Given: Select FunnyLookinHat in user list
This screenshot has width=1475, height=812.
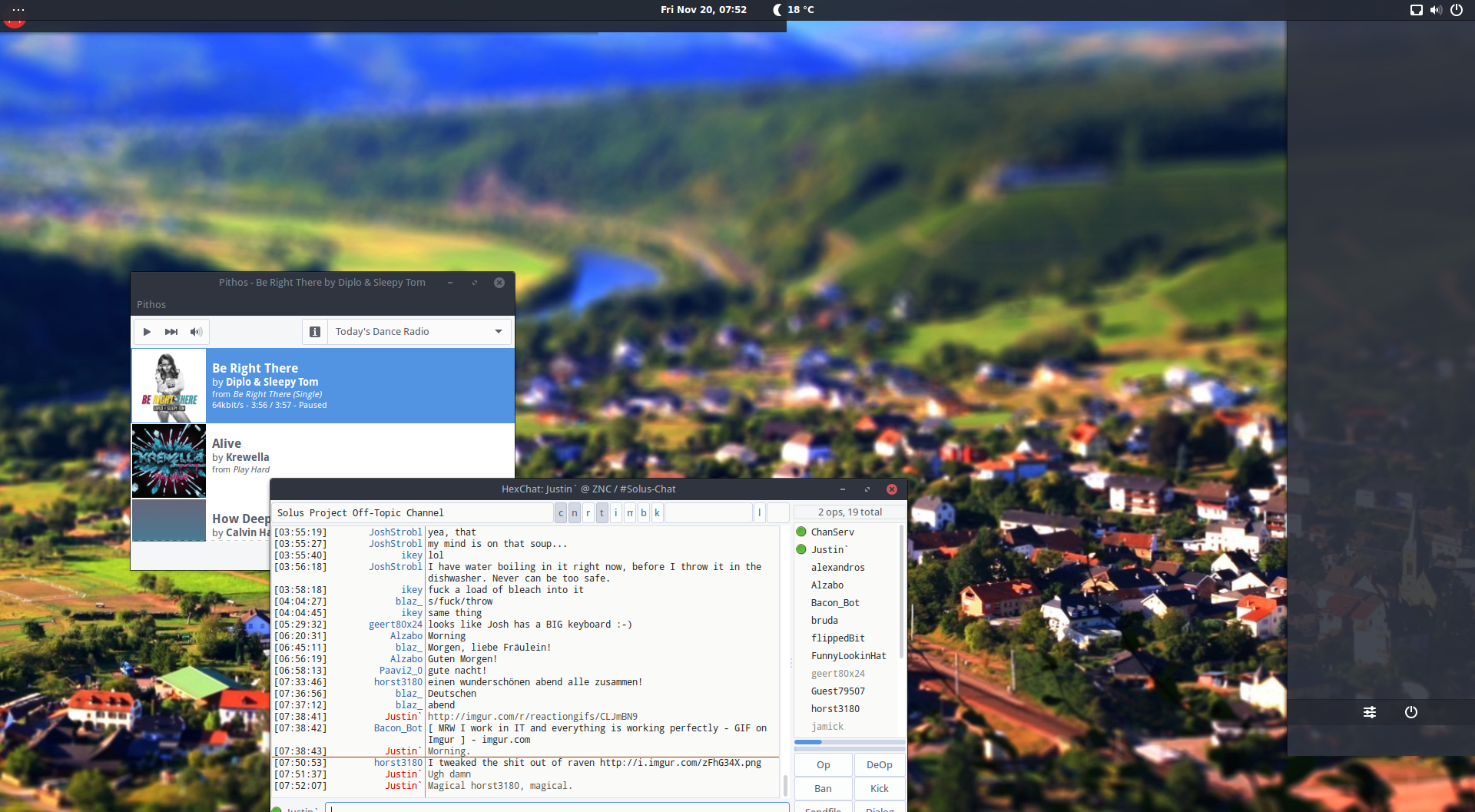Looking at the screenshot, I should click(x=846, y=656).
